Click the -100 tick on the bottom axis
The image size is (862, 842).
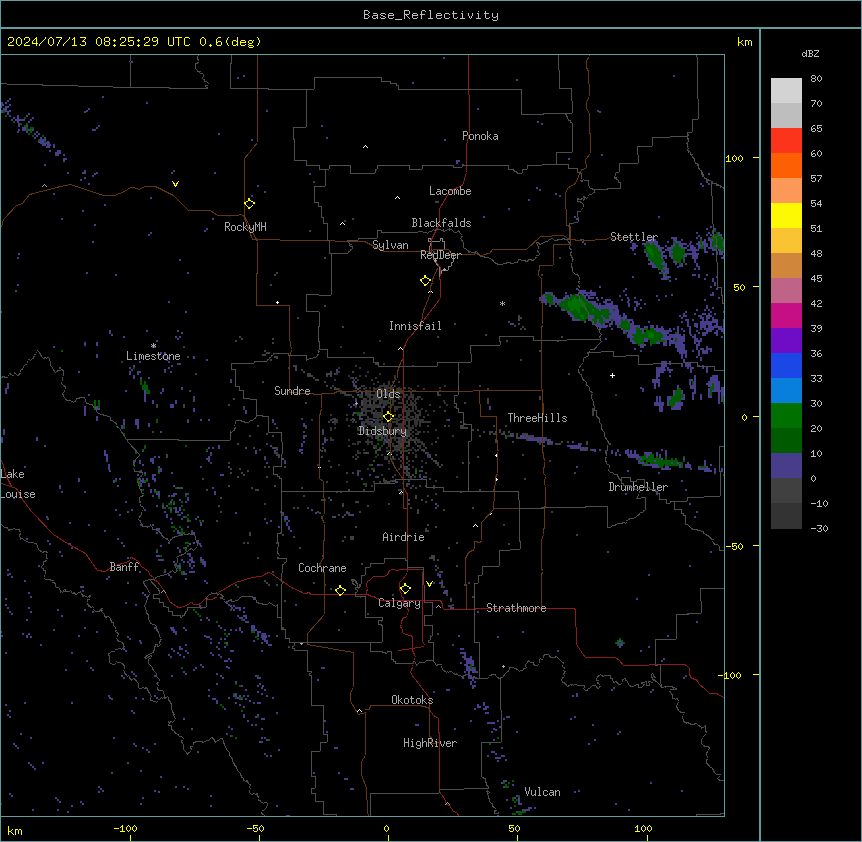[x=125, y=828]
